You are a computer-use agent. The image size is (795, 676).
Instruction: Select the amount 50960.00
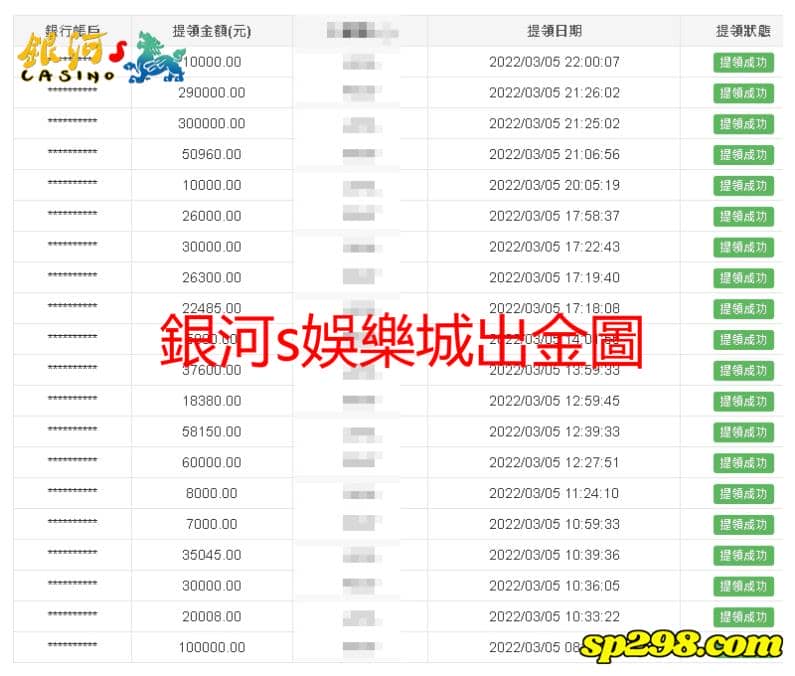point(211,154)
